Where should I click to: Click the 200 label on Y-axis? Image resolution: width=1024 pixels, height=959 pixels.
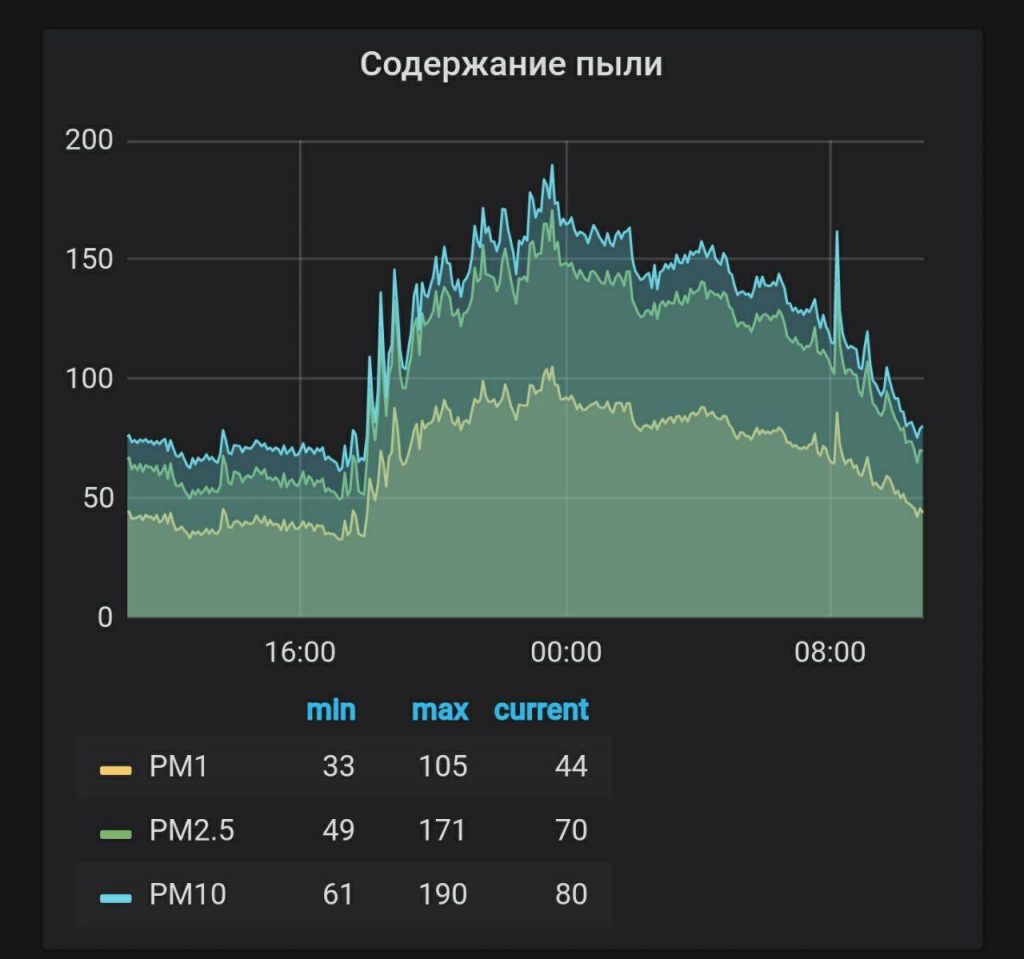click(89, 140)
